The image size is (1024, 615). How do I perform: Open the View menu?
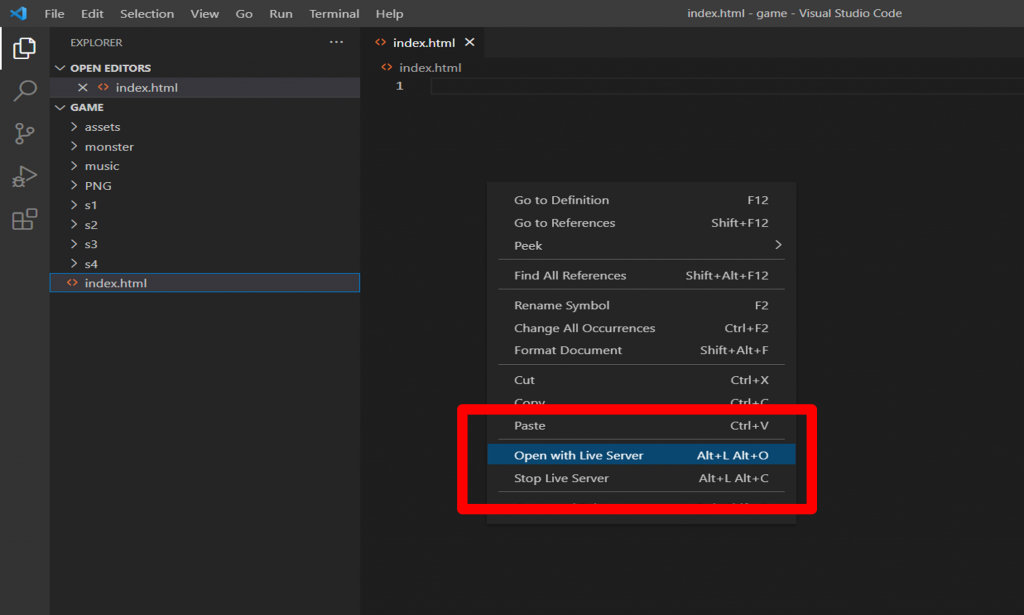204,14
